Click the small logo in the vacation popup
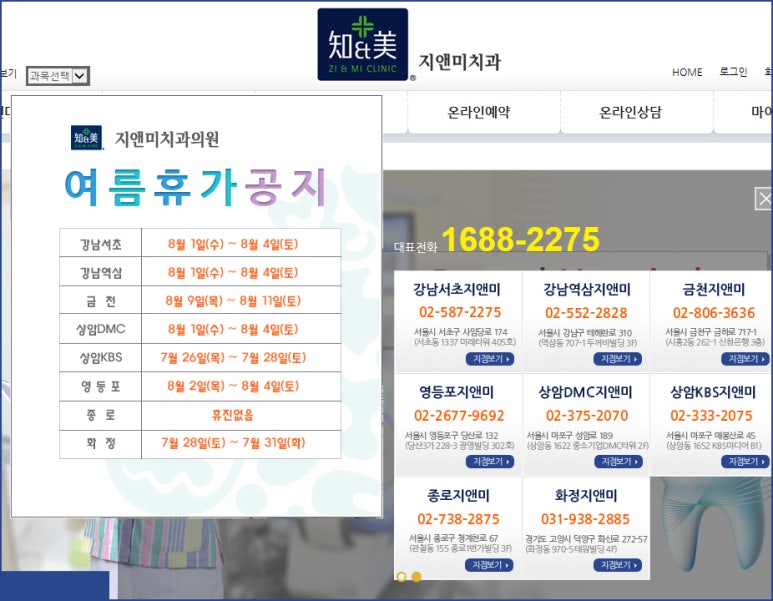The width and height of the screenshot is (773, 601). [86, 138]
